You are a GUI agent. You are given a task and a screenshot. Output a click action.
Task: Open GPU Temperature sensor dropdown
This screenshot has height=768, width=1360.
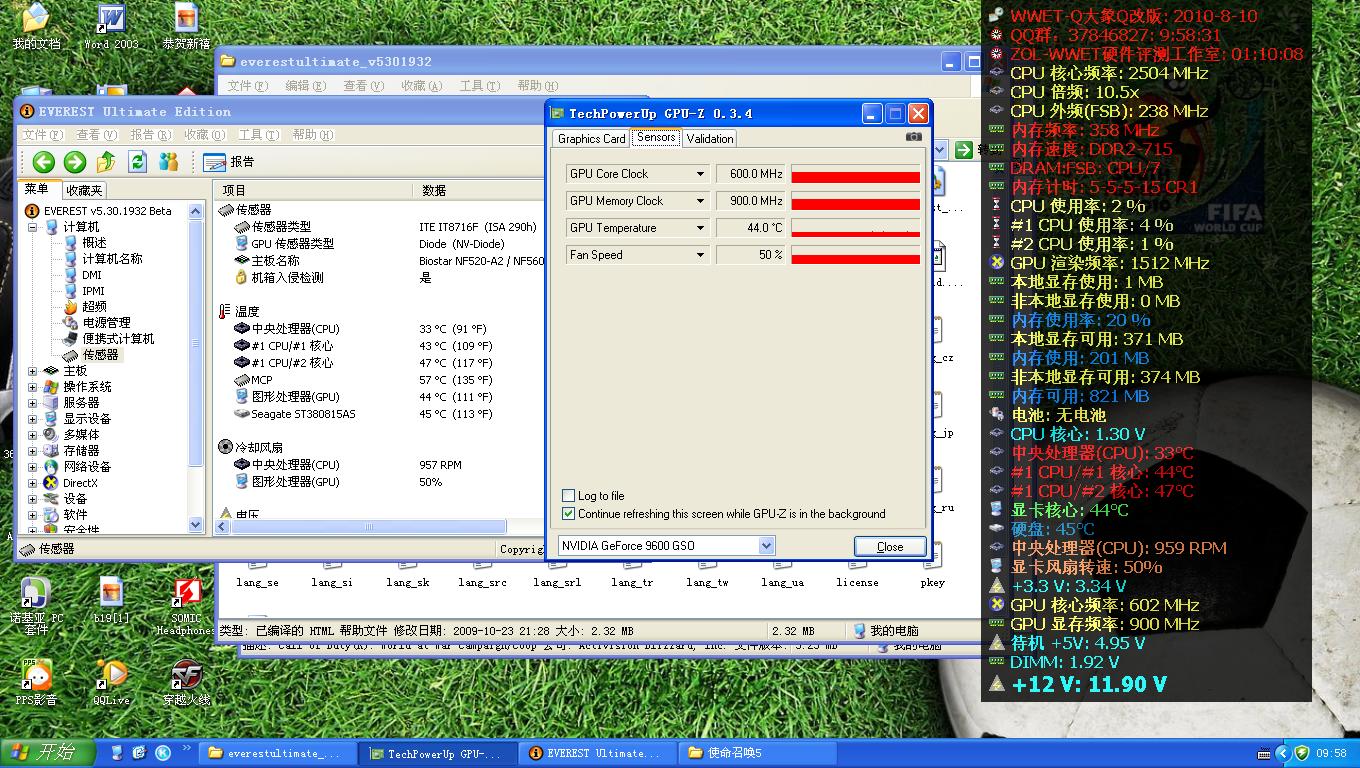click(701, 228)
